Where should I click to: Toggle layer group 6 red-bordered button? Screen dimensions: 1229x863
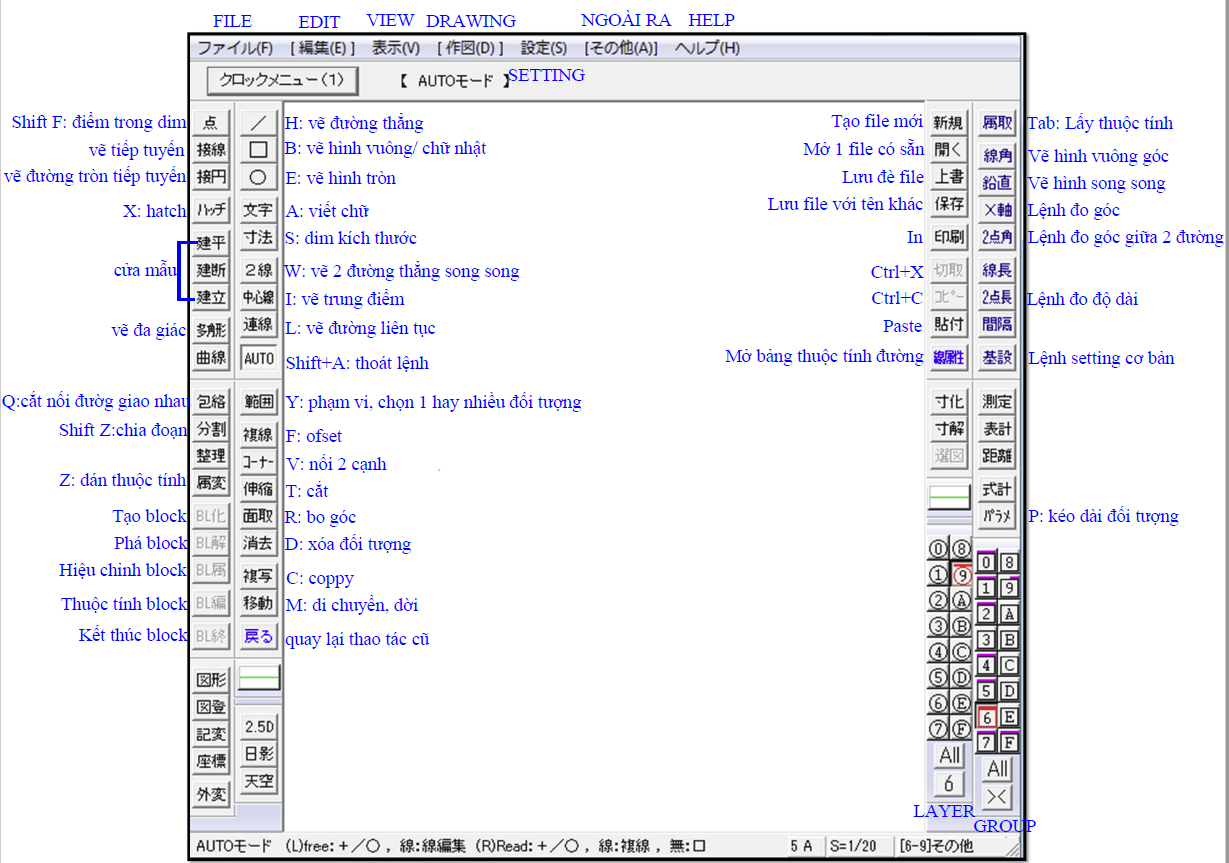pyautogui.click(x=986, y=717)
